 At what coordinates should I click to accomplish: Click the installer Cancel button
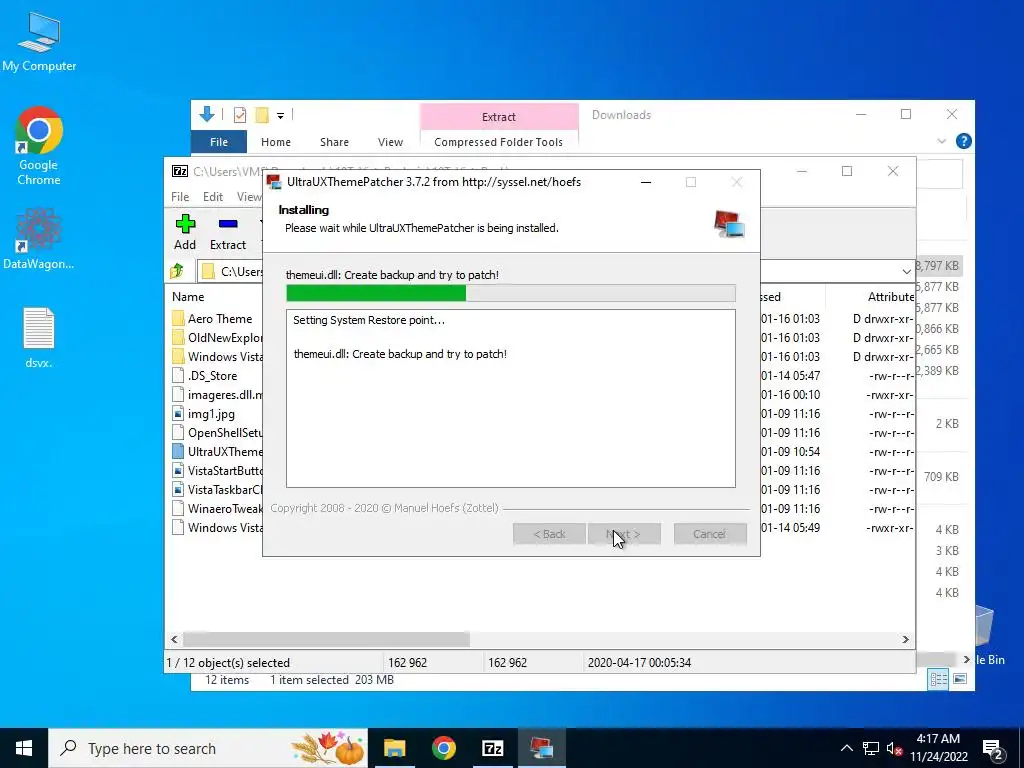(x=710, y=534)
